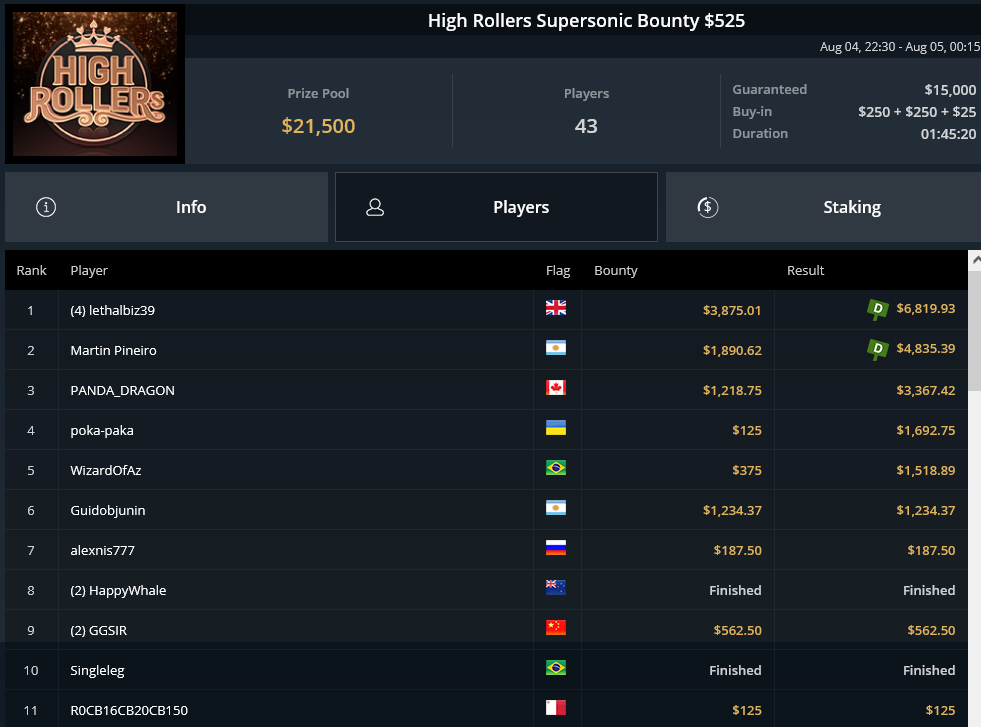Click the UK flag for lethalbiz39
The image size is (981, 727).
coord(556,308)
